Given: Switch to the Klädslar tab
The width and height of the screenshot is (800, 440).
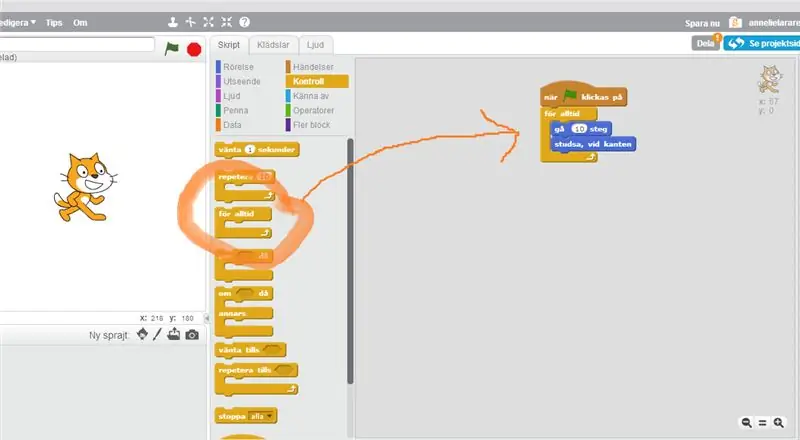Looking at the screenshot, I should point(273,45).
